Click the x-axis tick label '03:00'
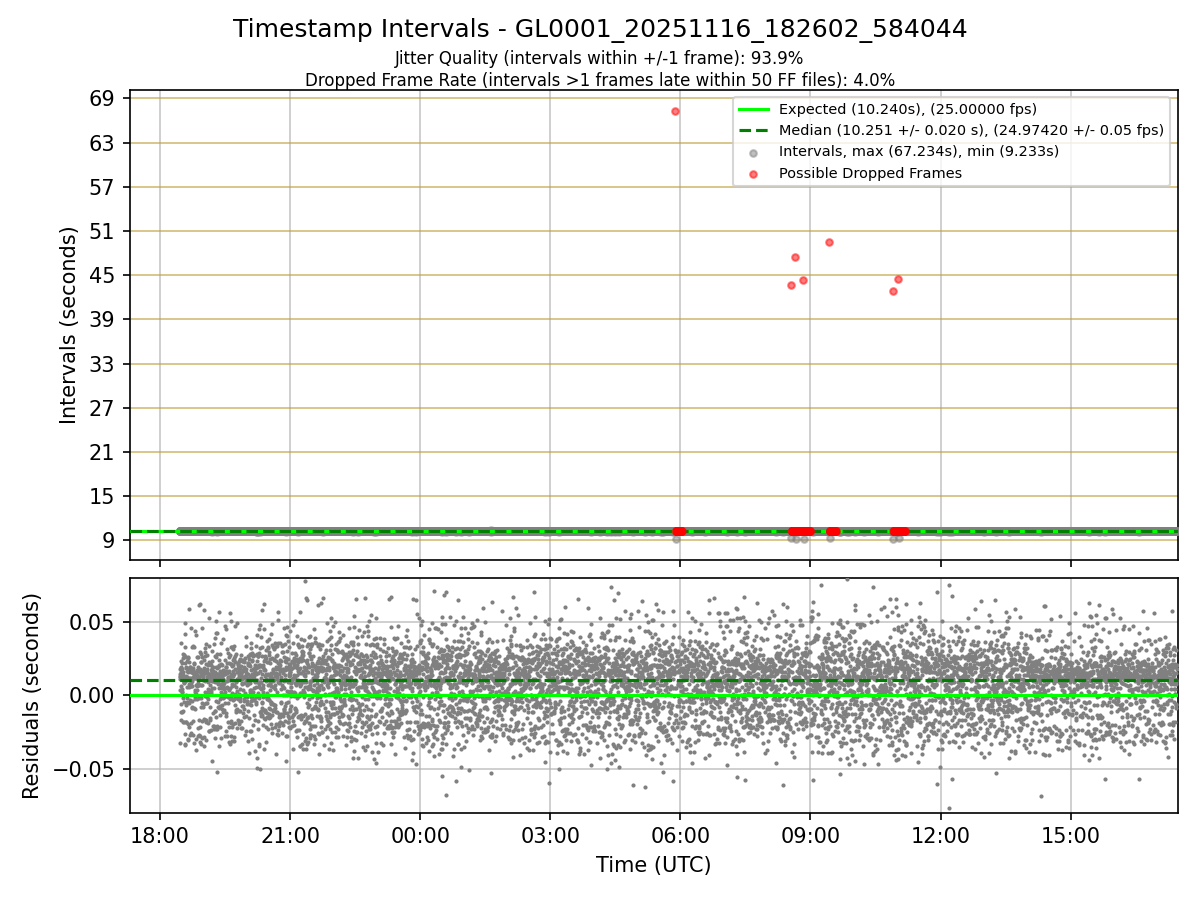Screen dimensions: 1200x900 point(550,835)
